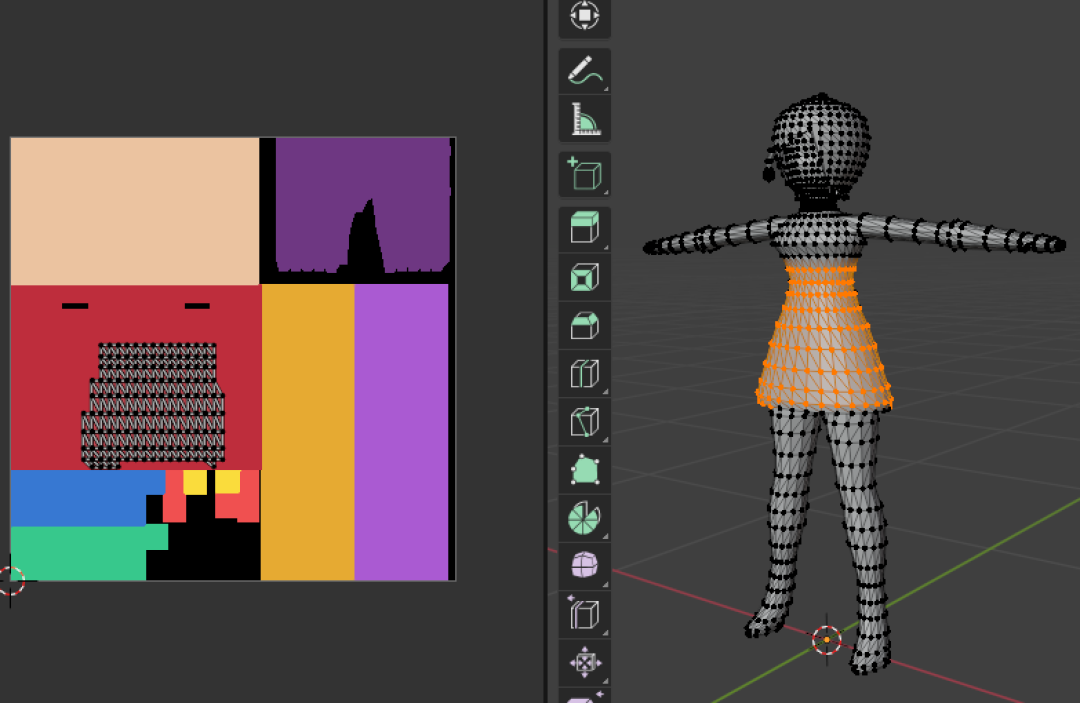Select the Annotate pencil tool
Screen dimensions: 1080x703
coord(584,71)
